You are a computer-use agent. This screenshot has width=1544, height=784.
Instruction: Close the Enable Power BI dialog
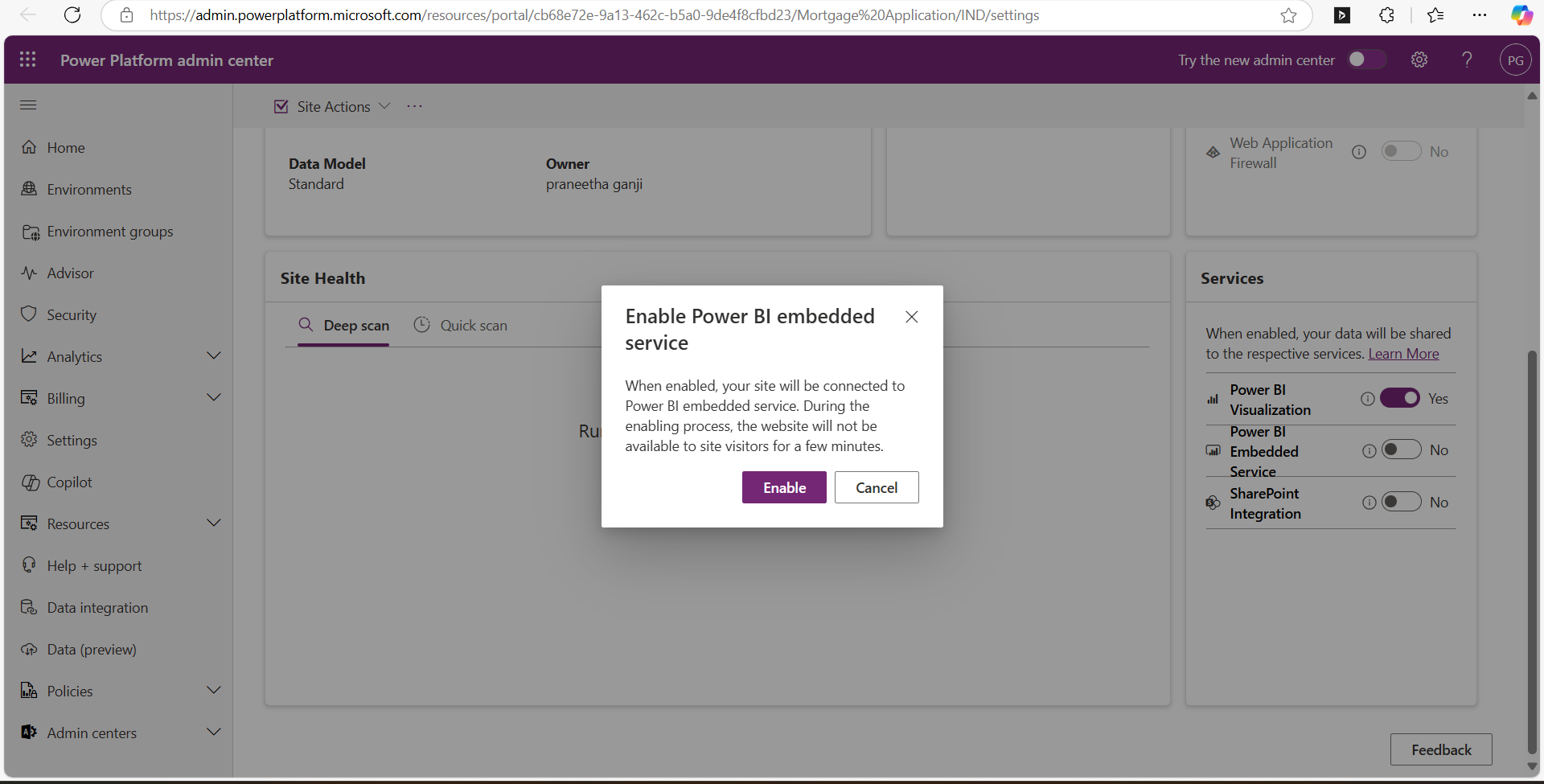[x=911, y=317]
